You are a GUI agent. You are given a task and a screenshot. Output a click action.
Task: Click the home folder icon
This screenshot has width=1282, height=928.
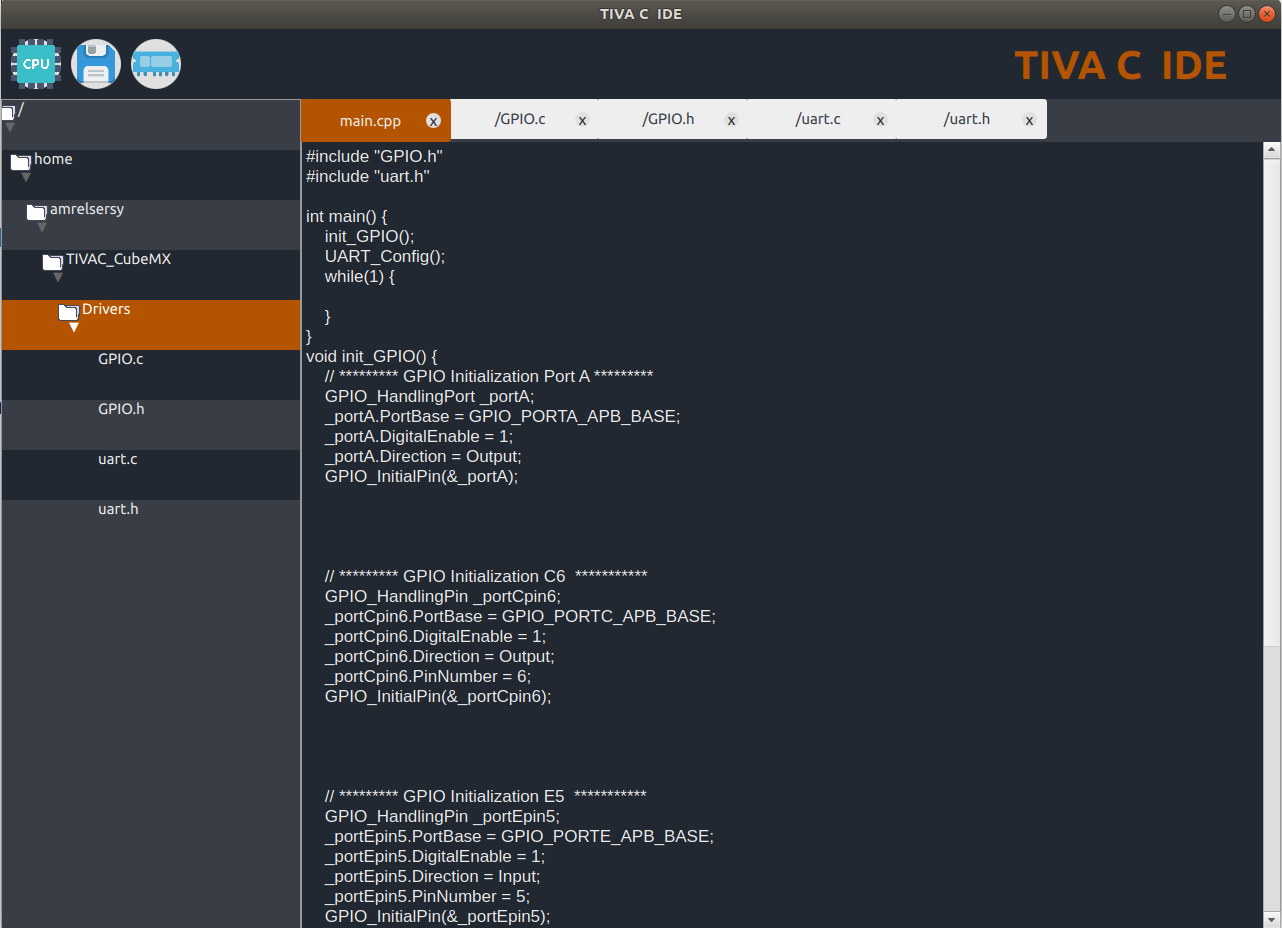pyautogui.click(x=20, y=158)
